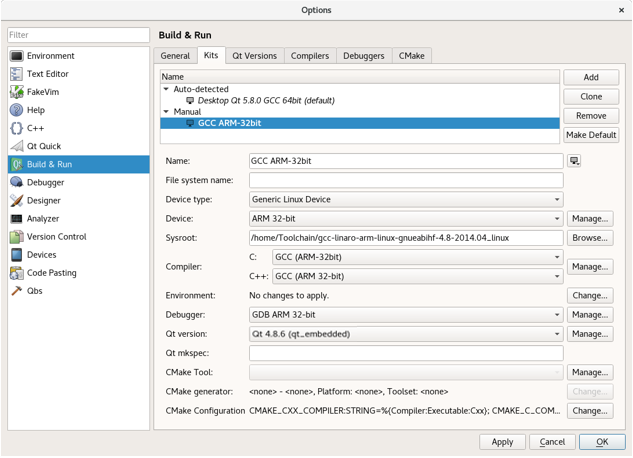Click the Debugger bug icon
Screen dimensions: 633x458
tap(17, 182)
